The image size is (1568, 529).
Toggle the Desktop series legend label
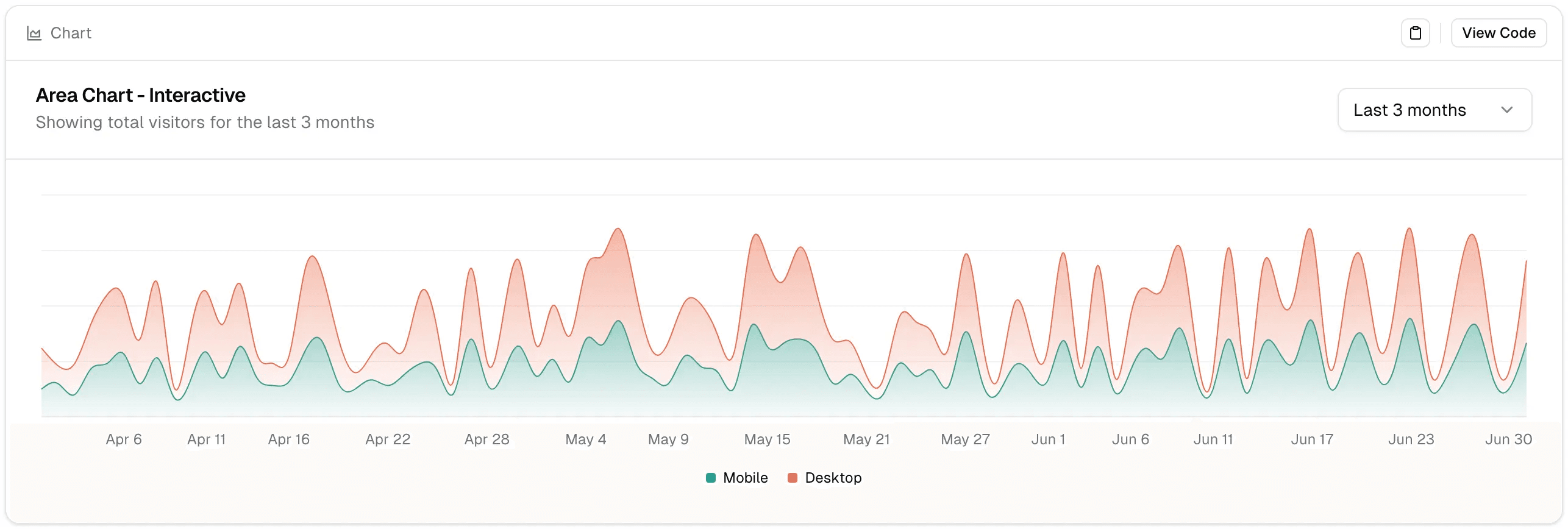point(833,478)
